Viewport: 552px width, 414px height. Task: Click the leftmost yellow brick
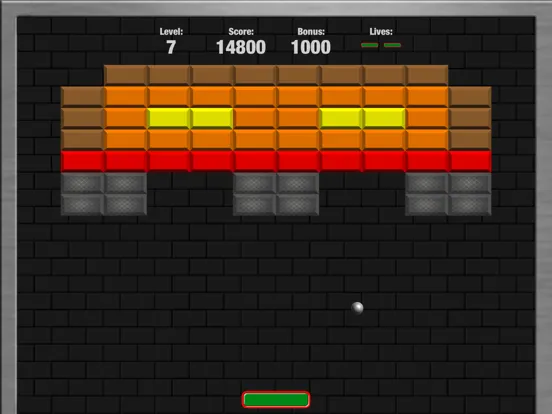[x=169, y=118]
